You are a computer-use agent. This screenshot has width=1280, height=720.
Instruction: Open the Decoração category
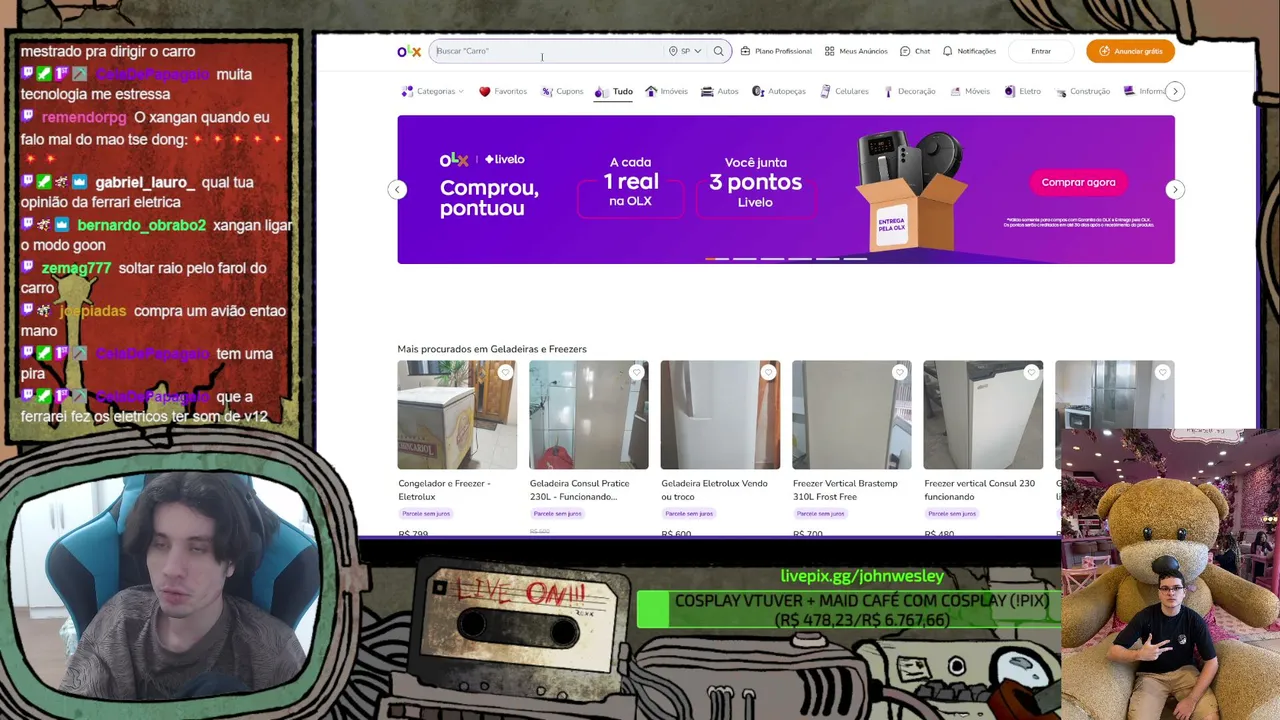909,91
